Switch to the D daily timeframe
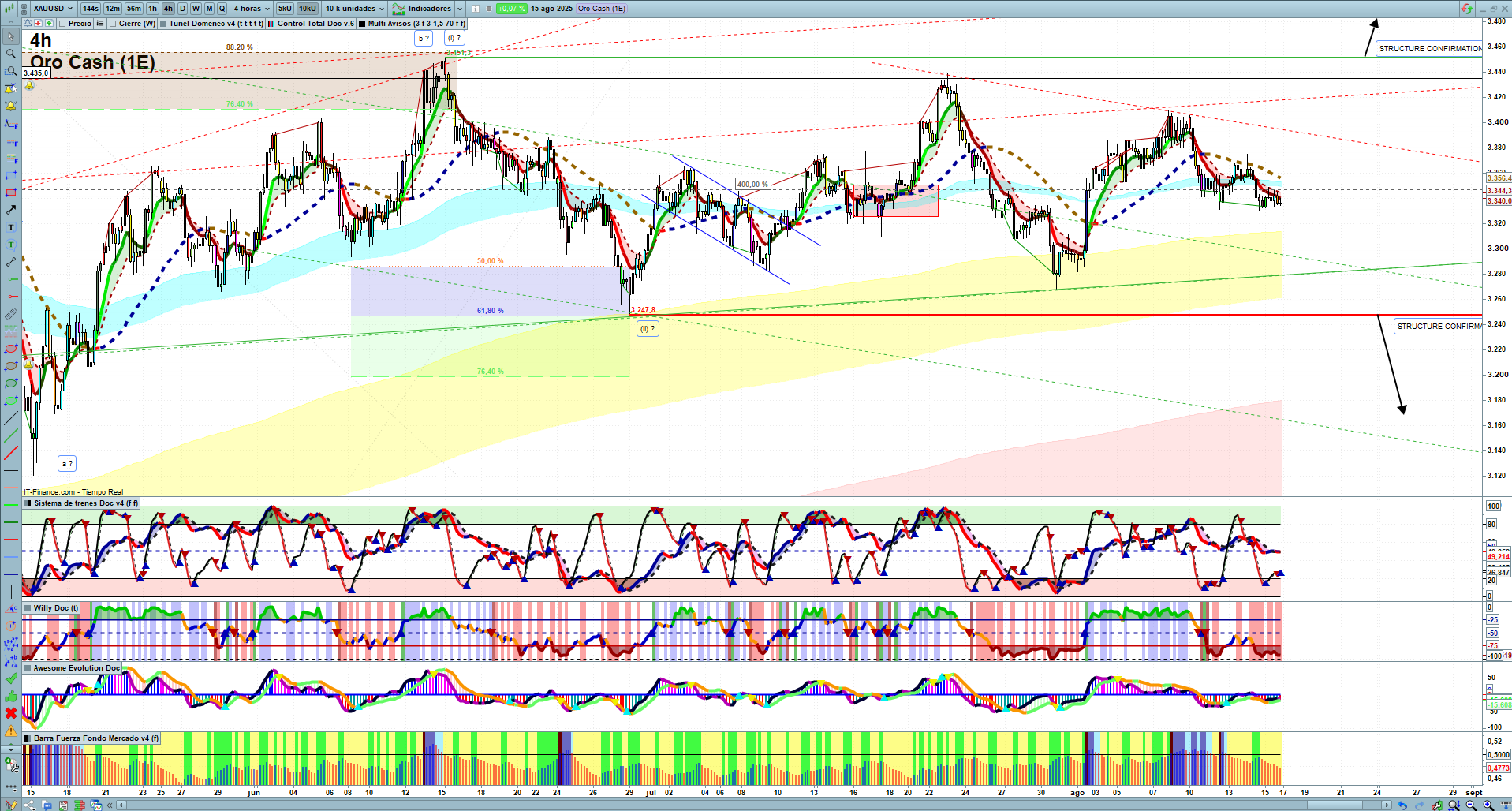 pyautogui.click(x=182, y=9)
